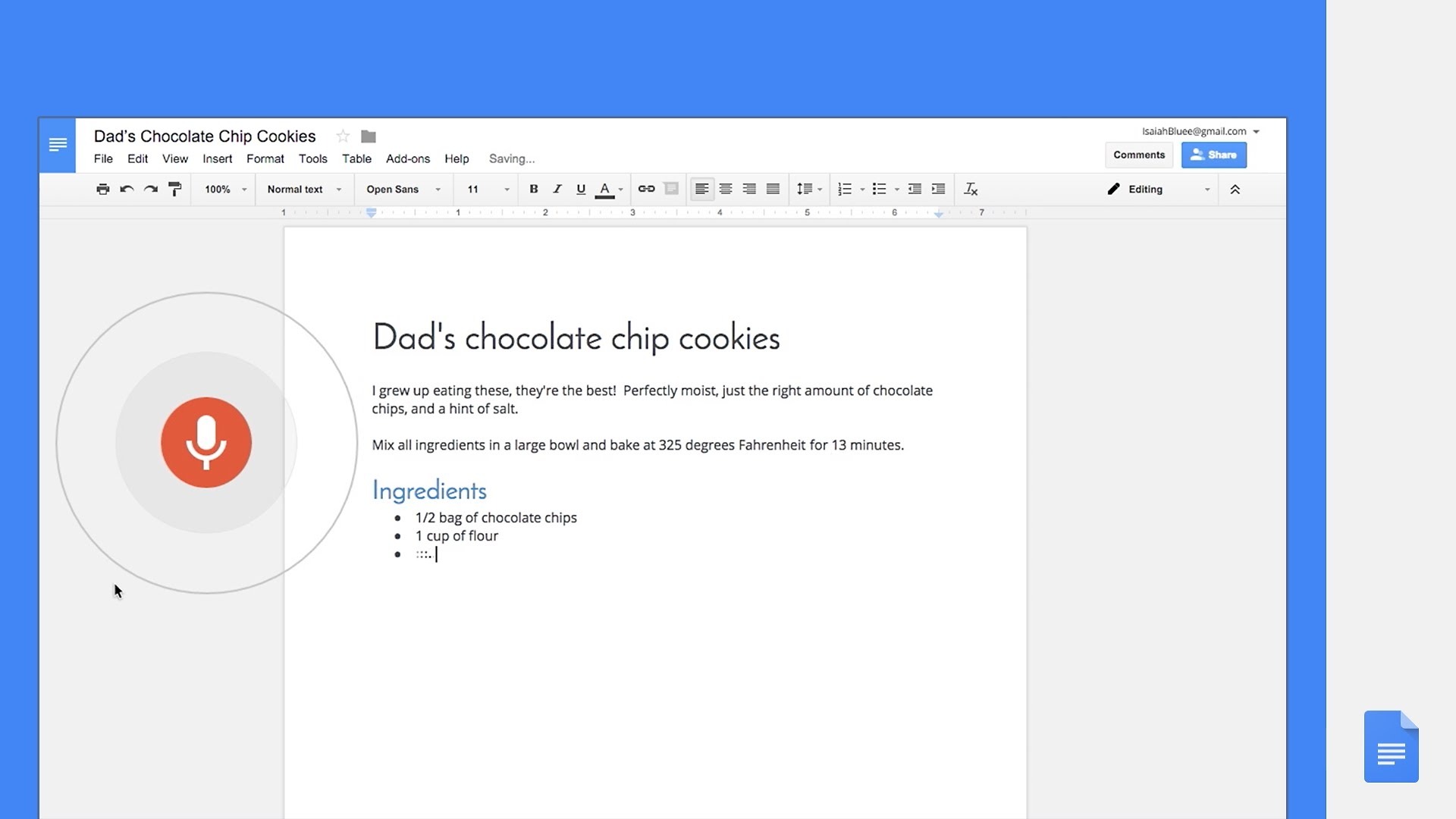1456x819 pixels.
Task: Toggle underline formatting
Action: [581, 190]
